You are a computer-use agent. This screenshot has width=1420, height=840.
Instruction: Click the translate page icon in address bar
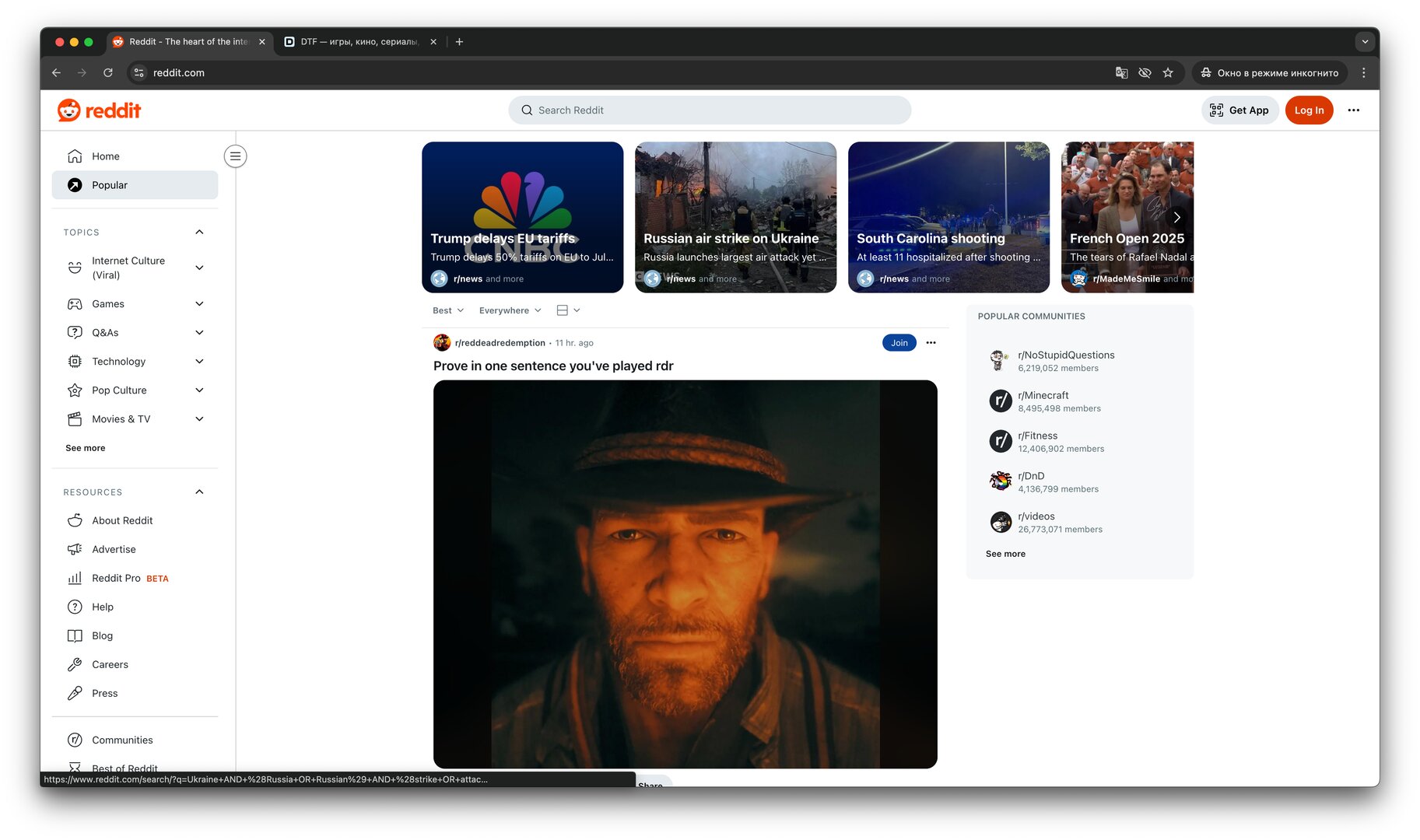[x=1121, y=73]
